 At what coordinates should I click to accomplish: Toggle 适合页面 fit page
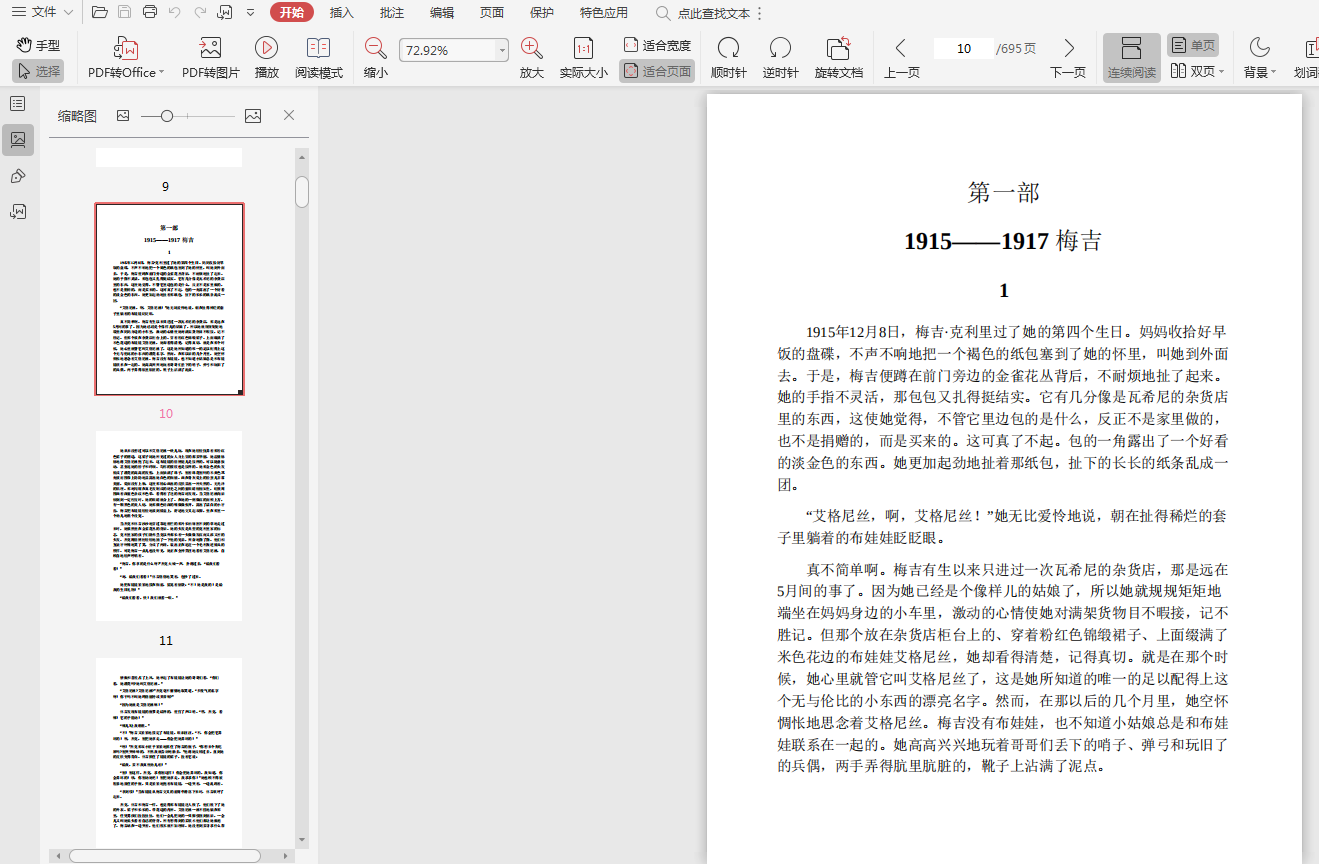657,71
